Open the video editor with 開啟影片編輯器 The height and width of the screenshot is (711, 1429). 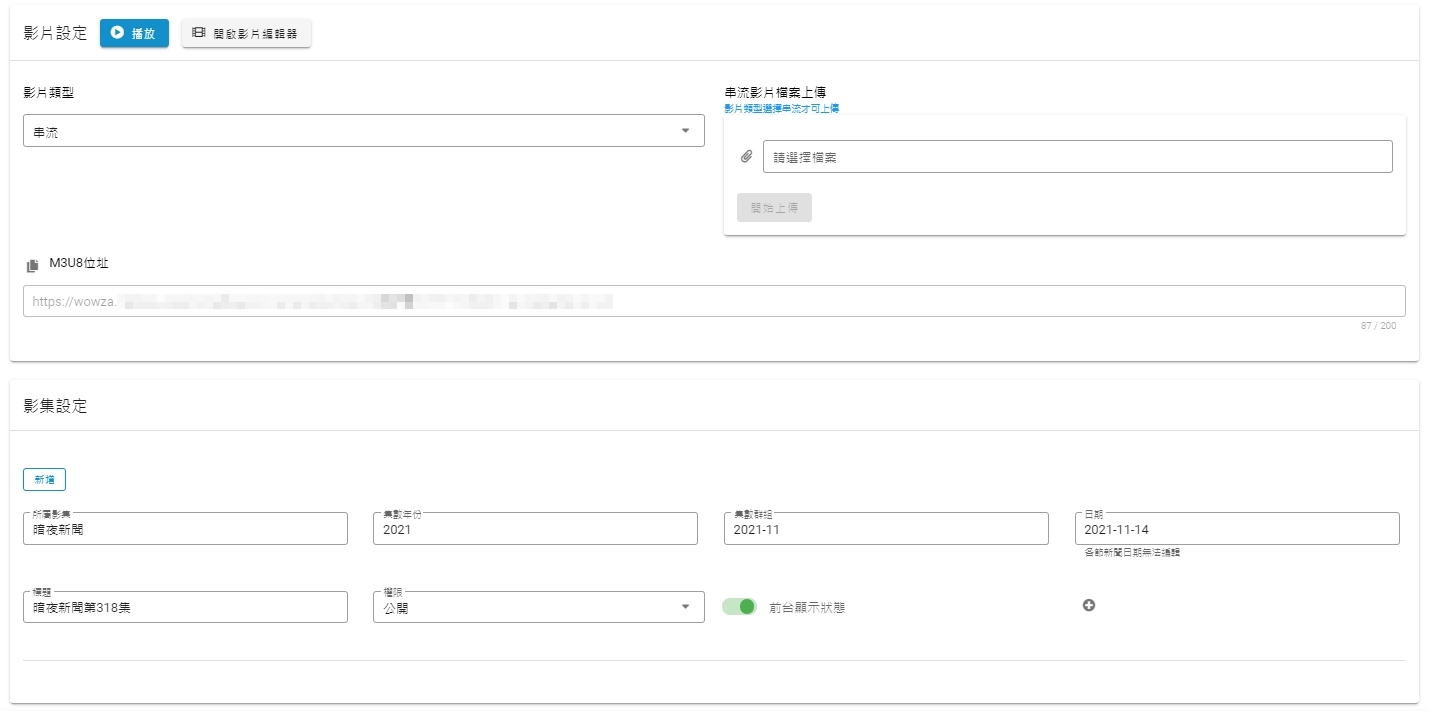[x=246, y=33]
